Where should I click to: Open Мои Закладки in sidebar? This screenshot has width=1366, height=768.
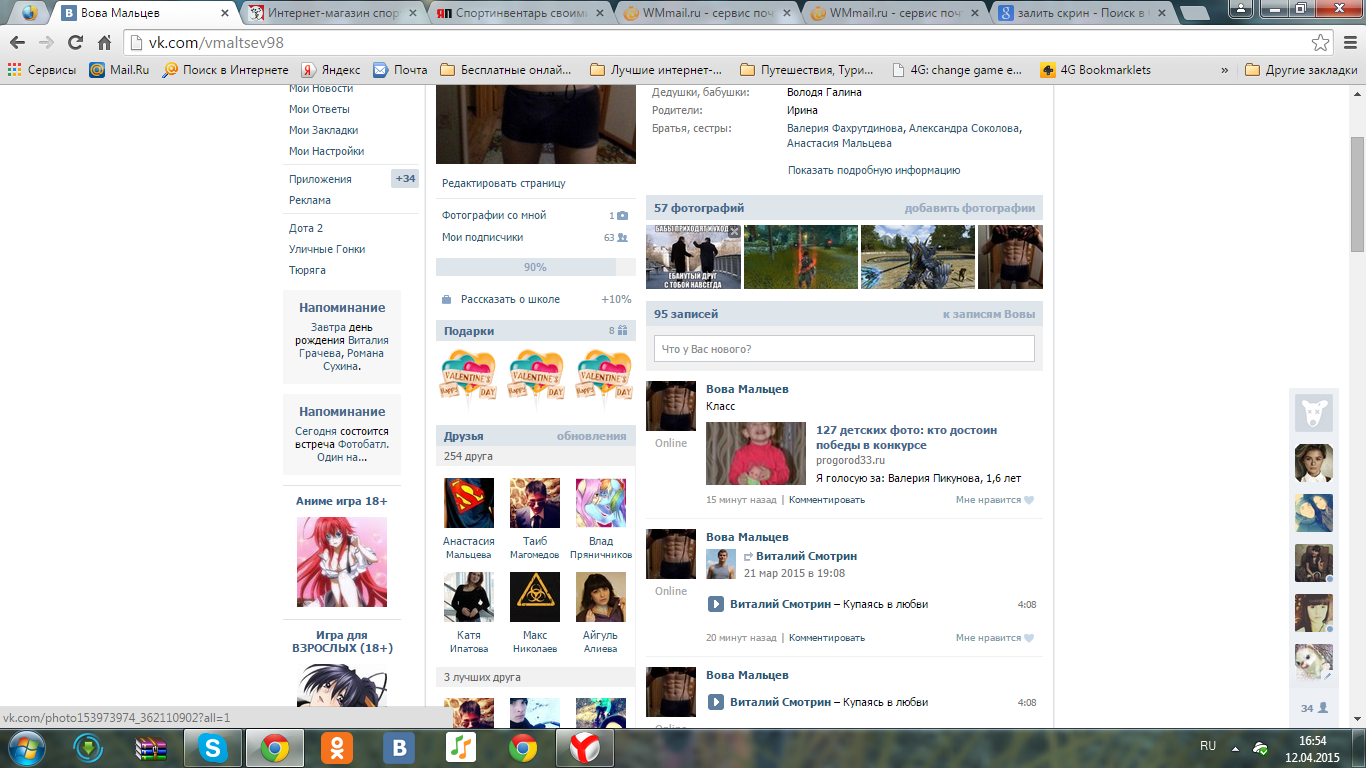tap(323, 130)
